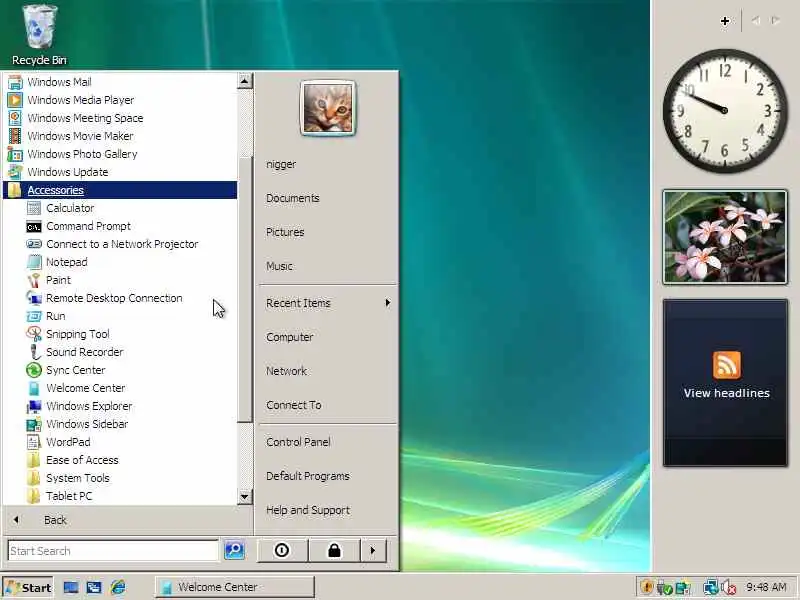Click the taskbar time 9:48 AM
The image size is (800, 600).
(x=766, y=587)
